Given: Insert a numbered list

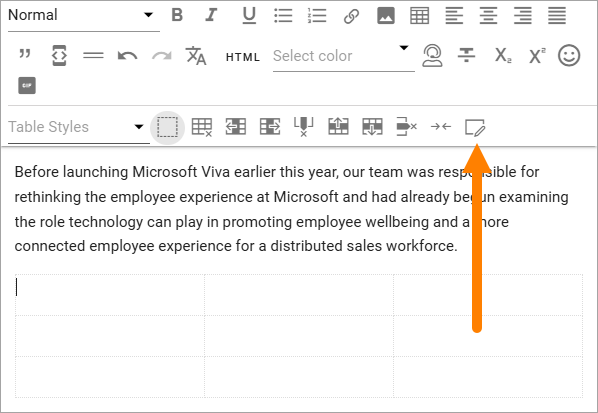Looking at the screenshot, I should pos(317,16).
